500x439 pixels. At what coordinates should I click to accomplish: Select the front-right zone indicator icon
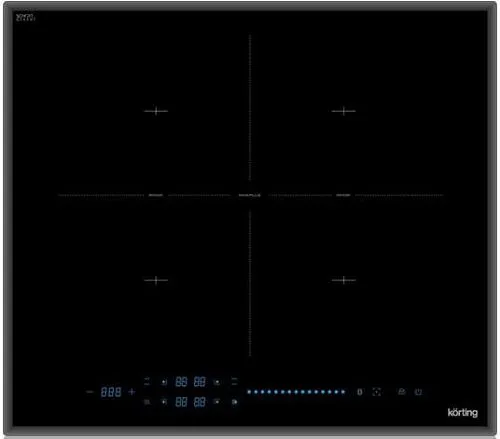217,402
